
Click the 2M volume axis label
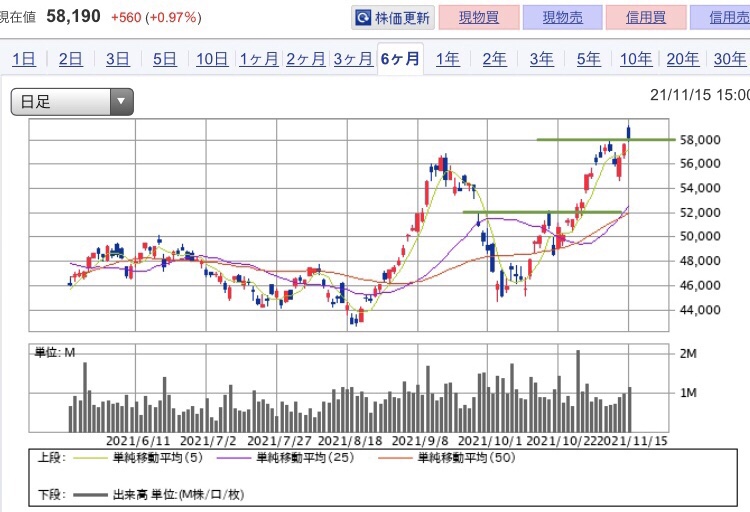688,354
